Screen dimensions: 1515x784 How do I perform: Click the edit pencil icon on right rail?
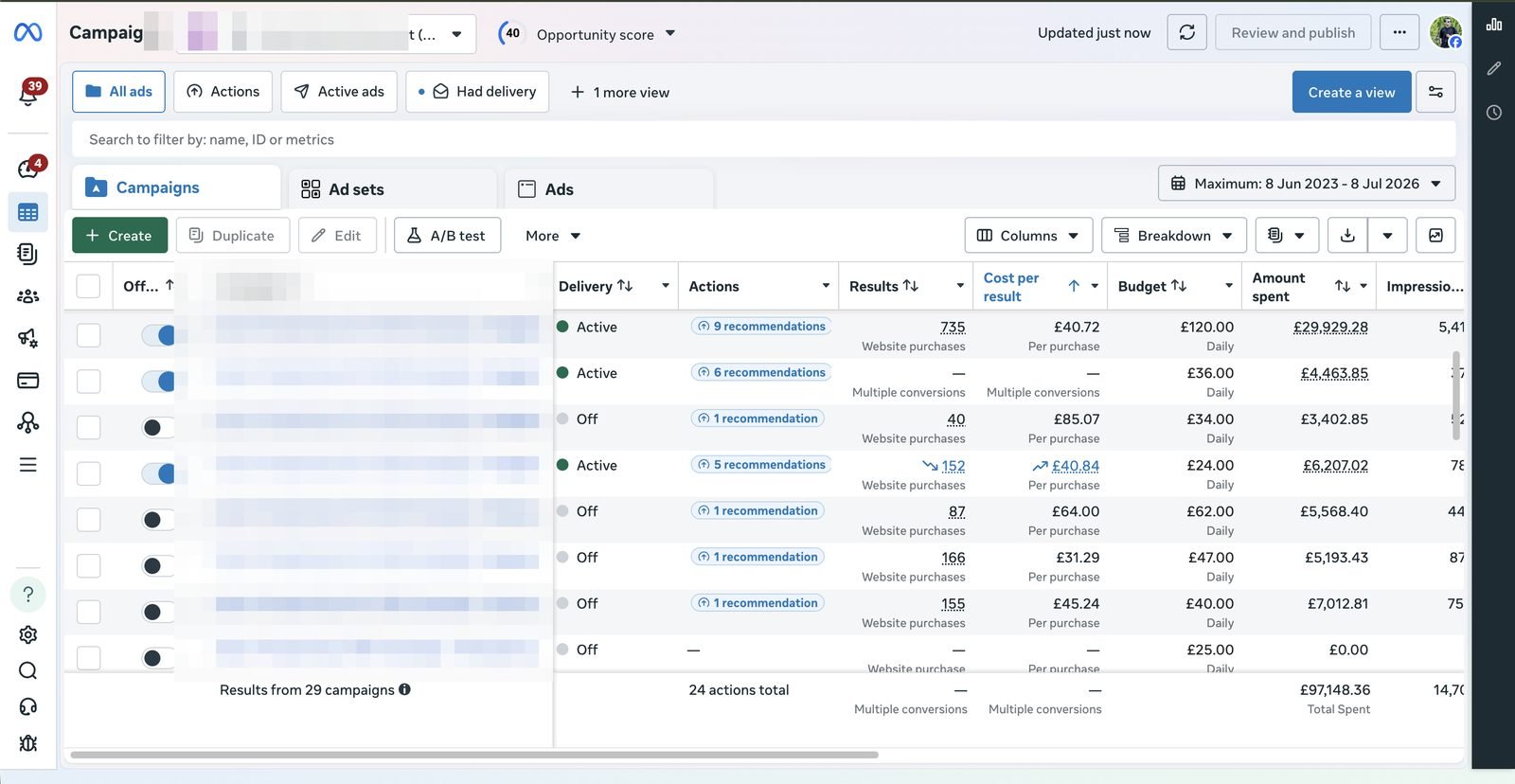(1494, 68)
